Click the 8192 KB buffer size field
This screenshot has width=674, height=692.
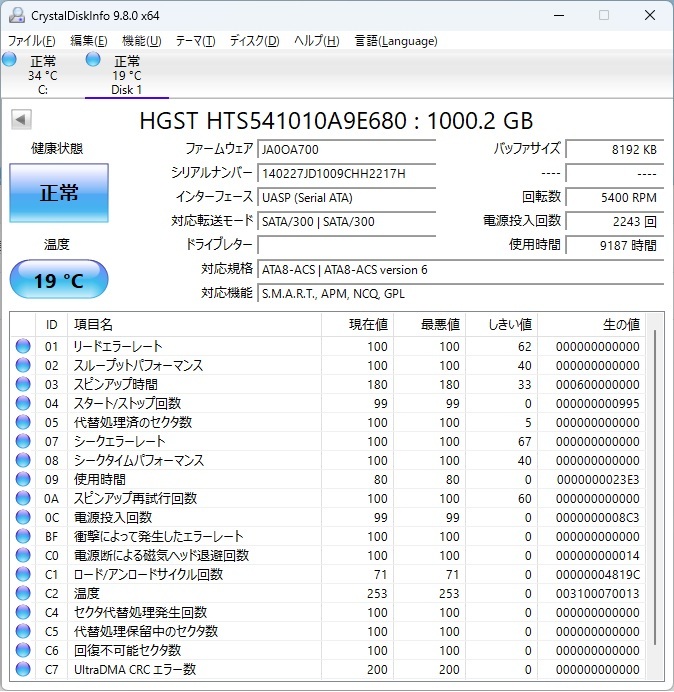coord(615,149)
